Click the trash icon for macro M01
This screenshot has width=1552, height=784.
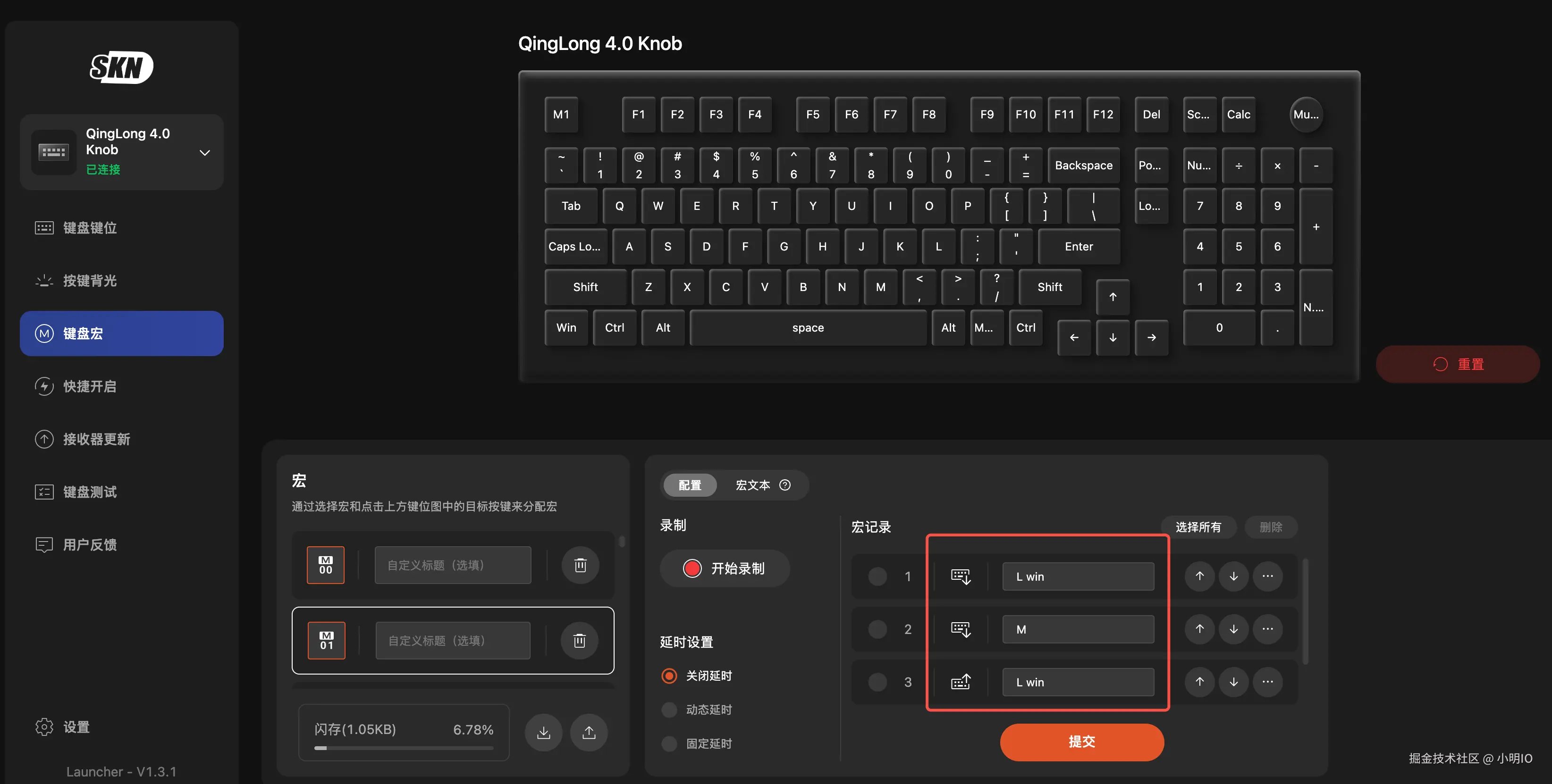tap(579, 640)
